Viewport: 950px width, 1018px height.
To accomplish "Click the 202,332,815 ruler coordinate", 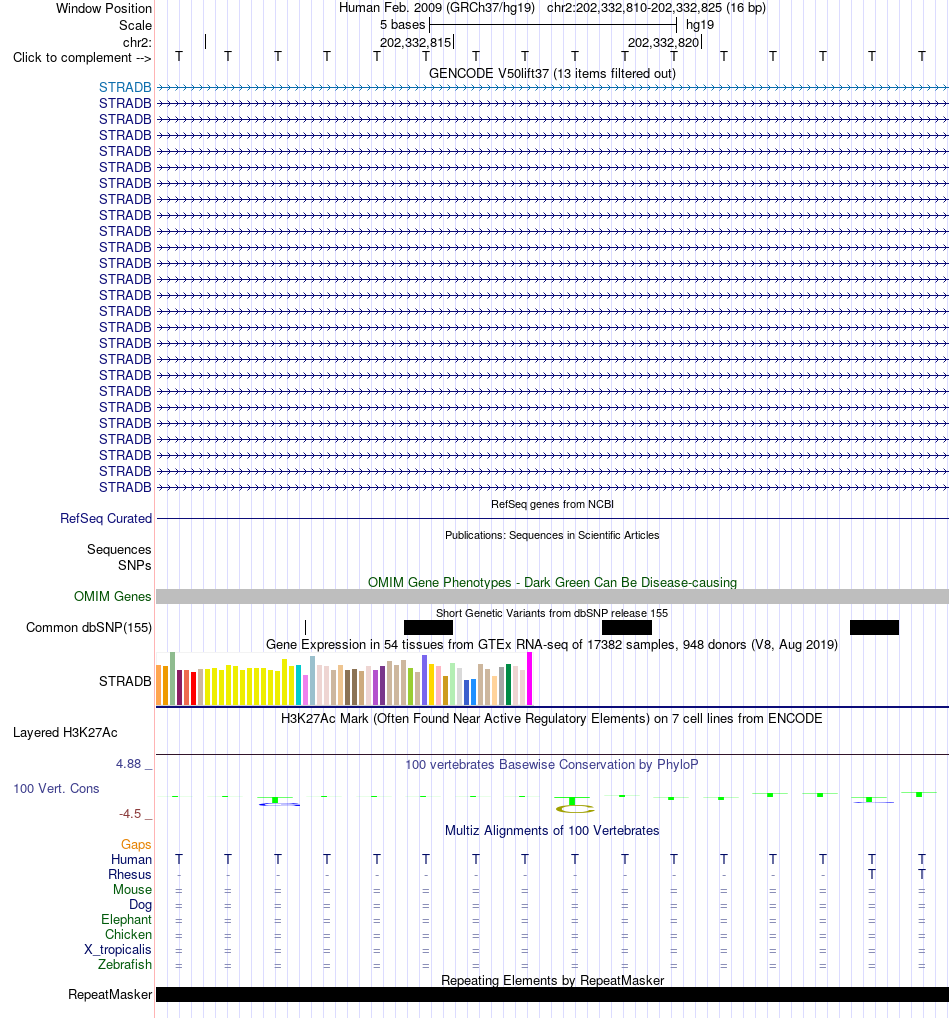I will click(x=415, y=42).
